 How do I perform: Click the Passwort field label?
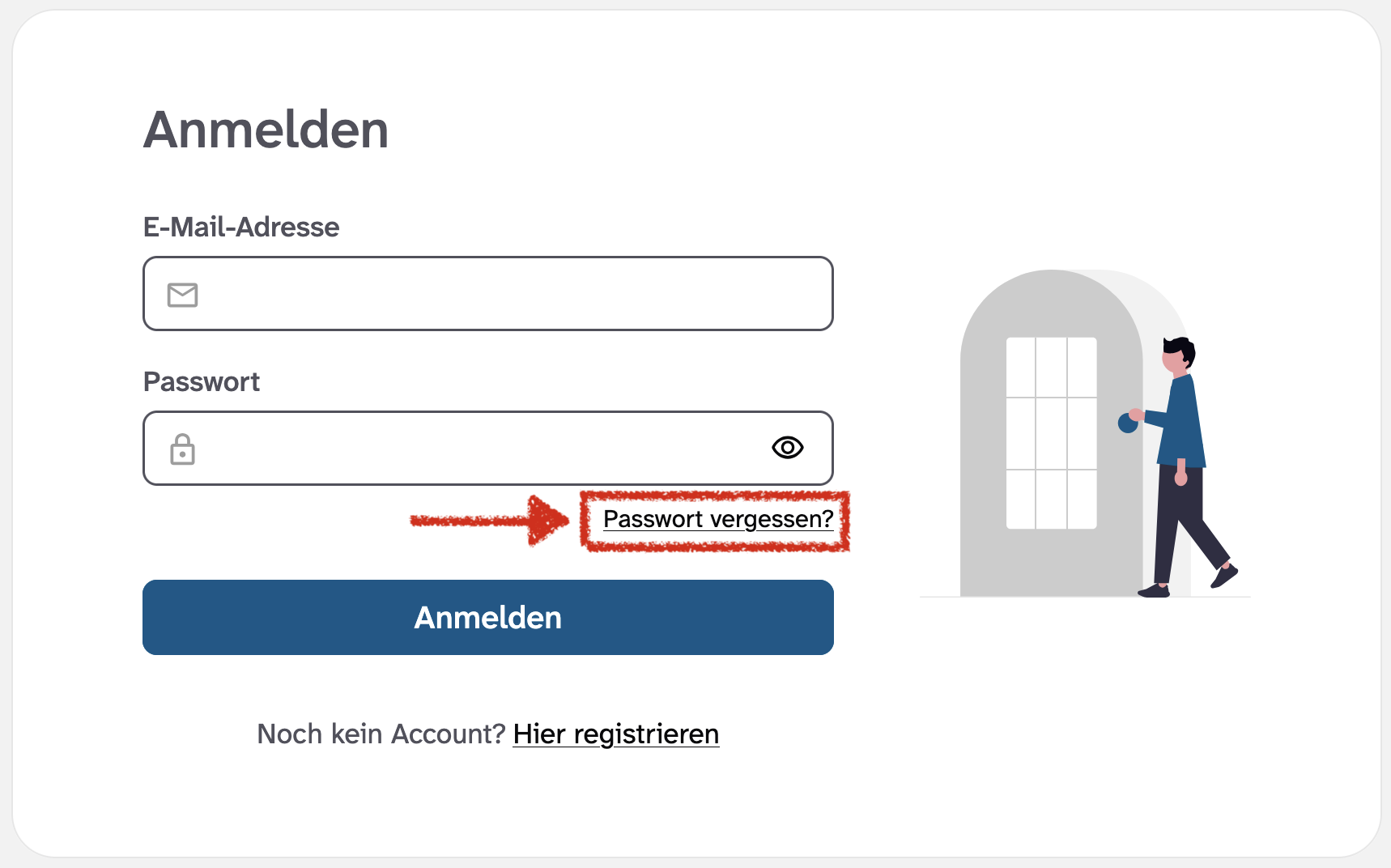[x=202, y=381]
